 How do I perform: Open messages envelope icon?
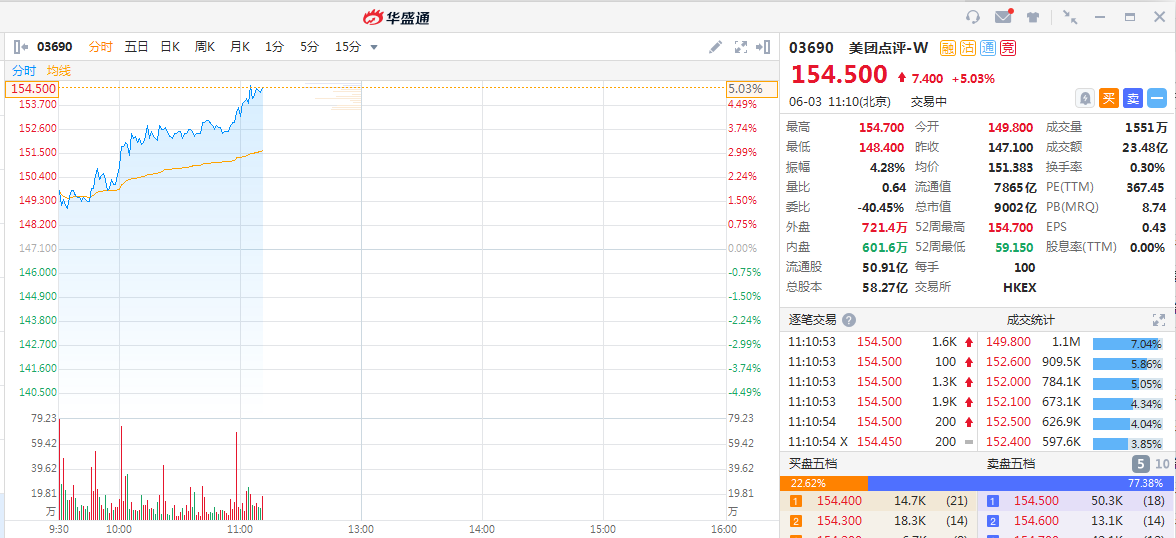[x=1004, y=17]
